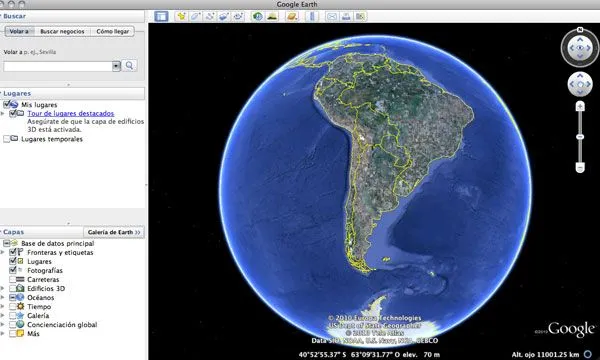The width and height of the screenshot is (600, 360).
Task: Enable the Edificios 3D layer checkbox
Action: click(13, 288)
